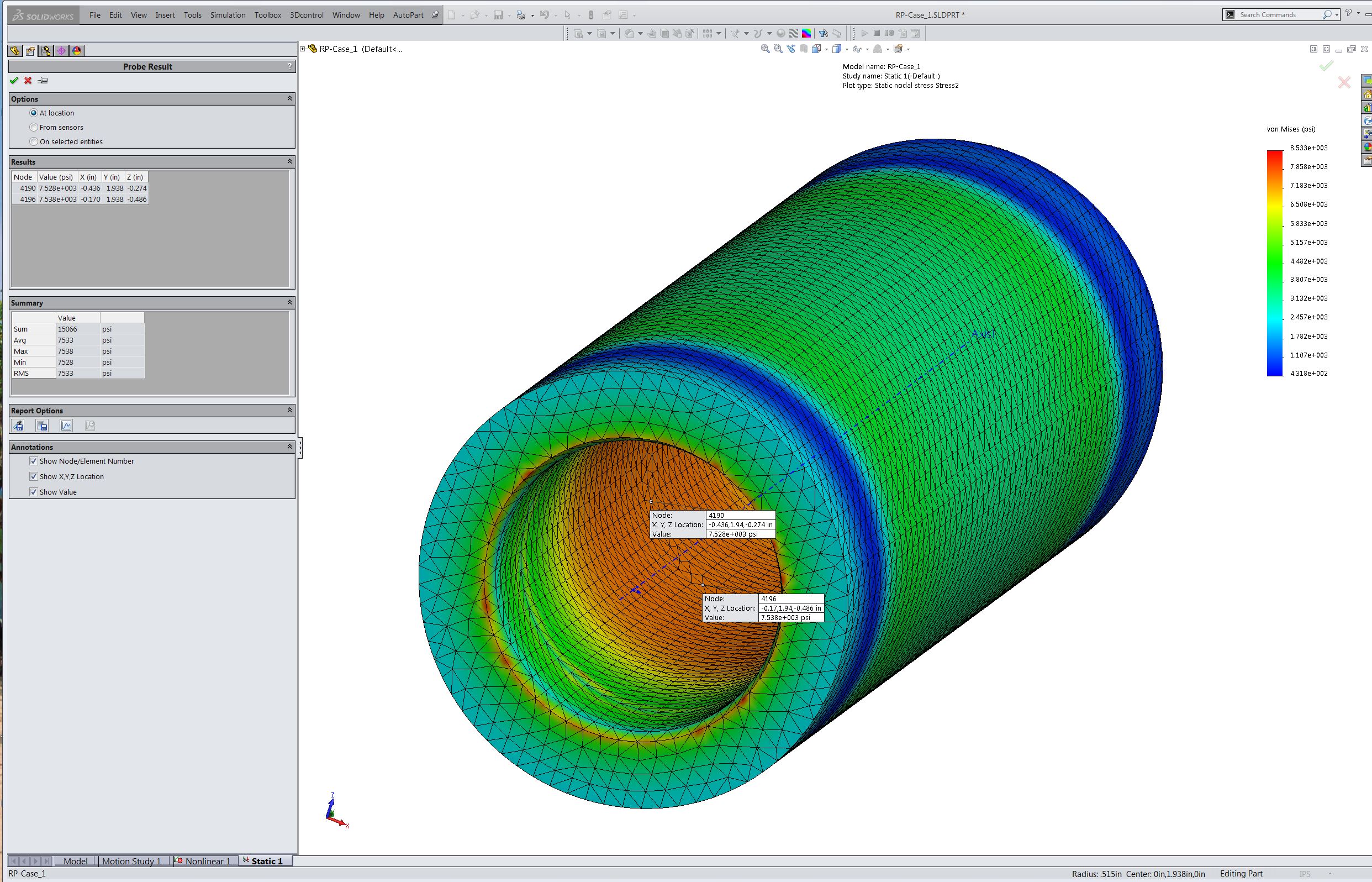Switch to the Model tab
Screen dimensions: 1372x882
click(76, 861)
